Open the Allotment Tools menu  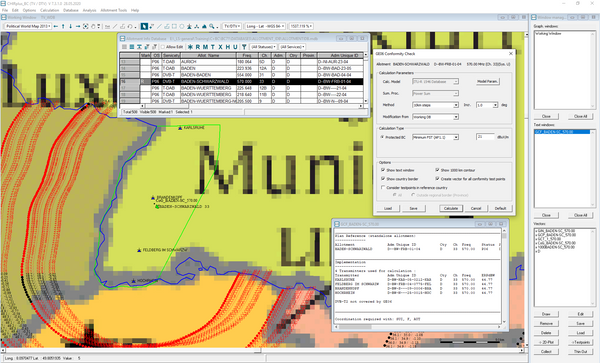click(114, 10)
